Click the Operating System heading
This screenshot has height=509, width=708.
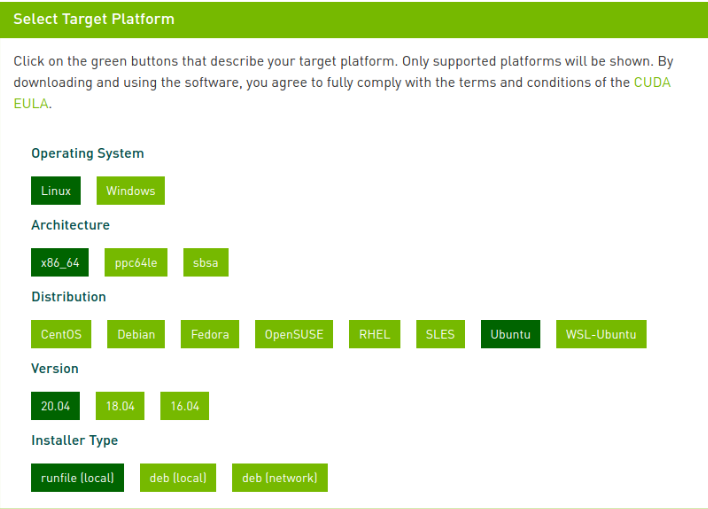pyautogui.click(x=88, y=154)
